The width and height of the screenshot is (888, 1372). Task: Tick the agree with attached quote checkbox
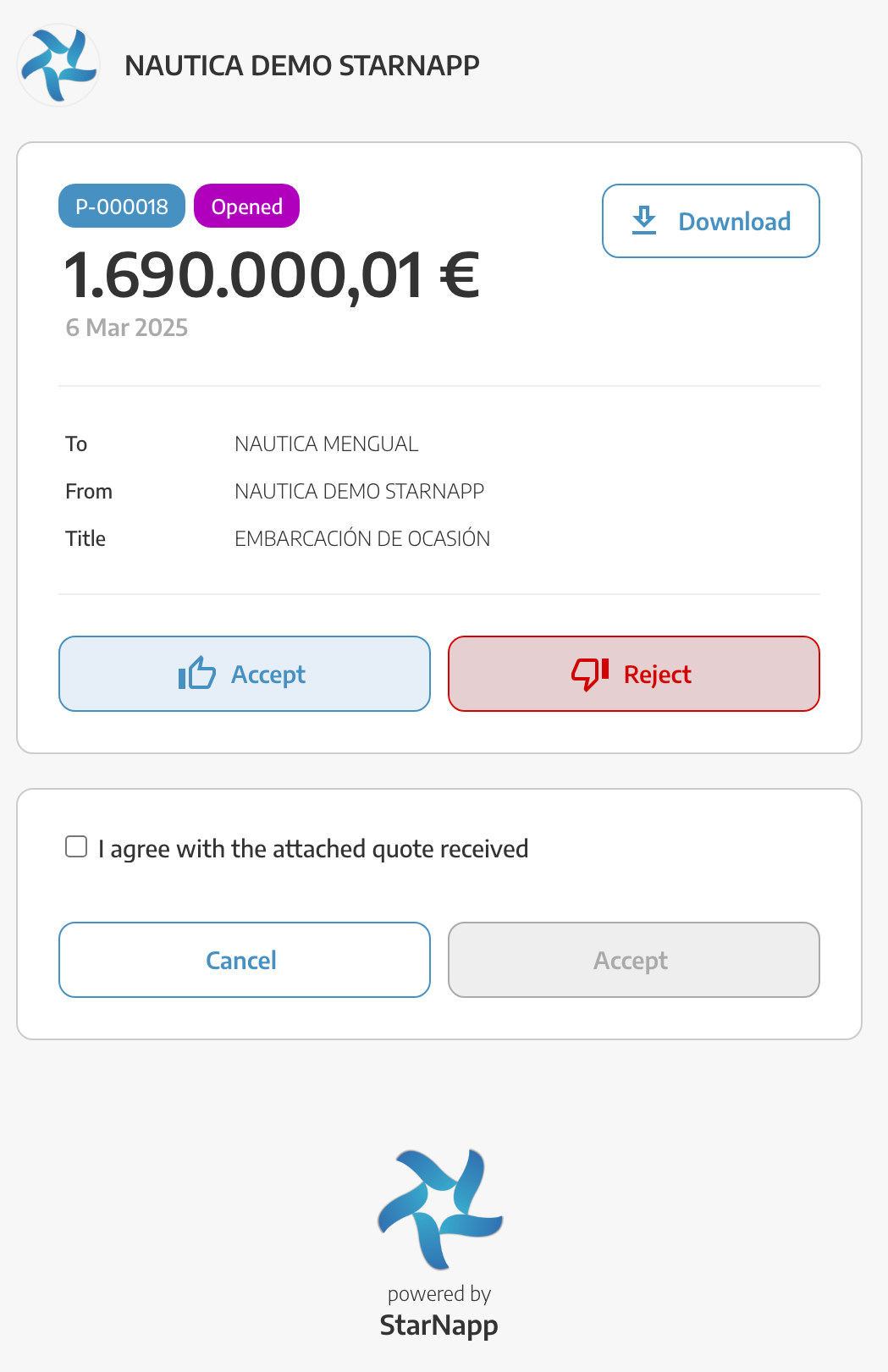point(76,846)
